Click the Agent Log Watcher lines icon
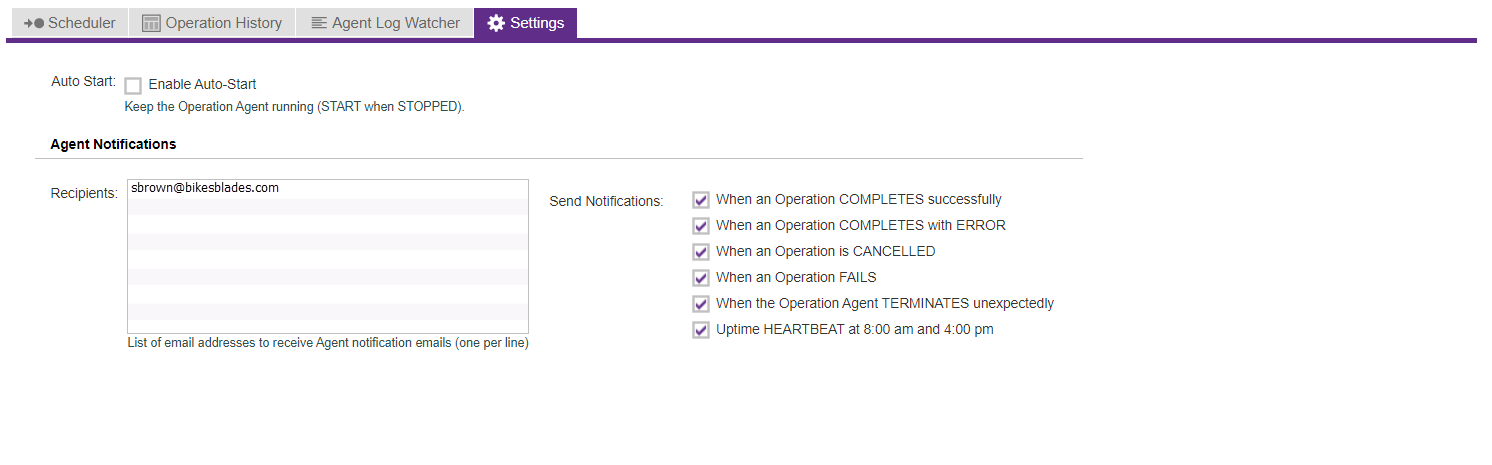1492x465 pixels. (319, 23)
